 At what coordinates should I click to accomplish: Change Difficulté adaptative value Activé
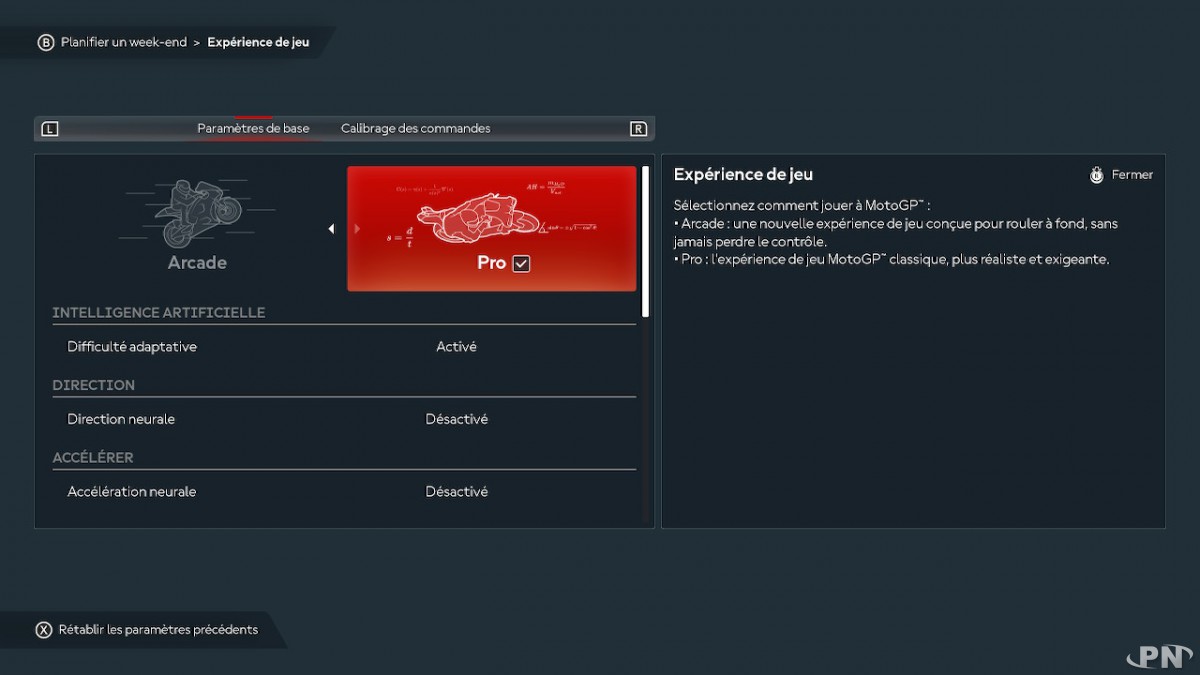456,347
